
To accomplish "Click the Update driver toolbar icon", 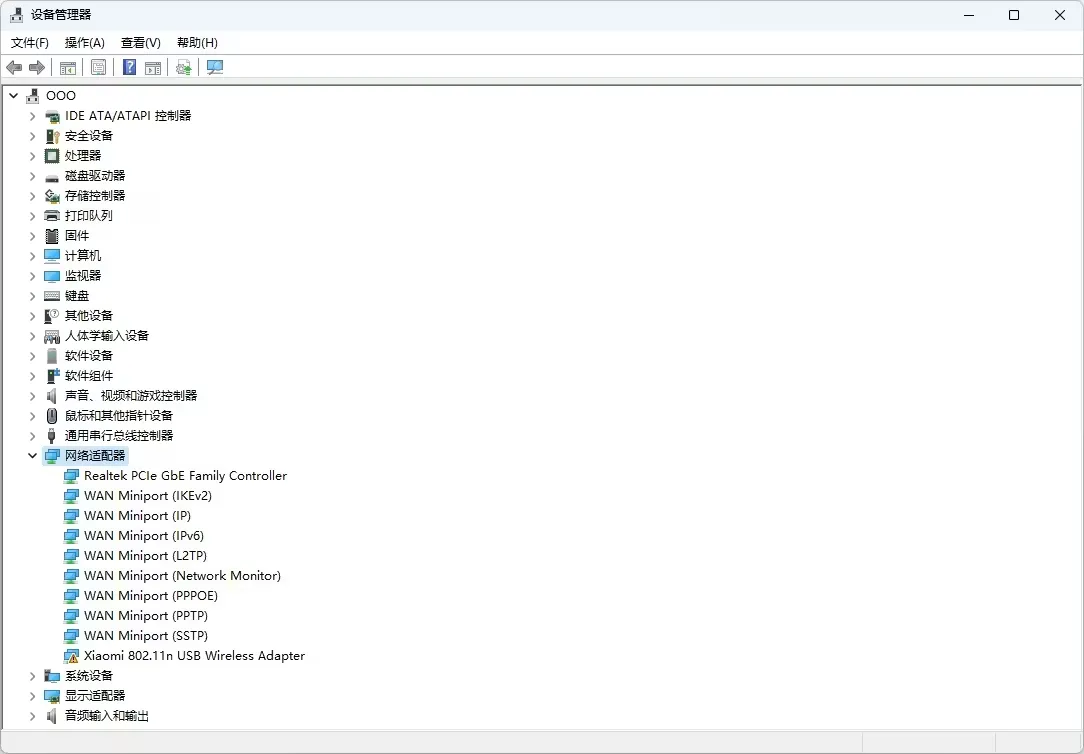I will (183, 67).
